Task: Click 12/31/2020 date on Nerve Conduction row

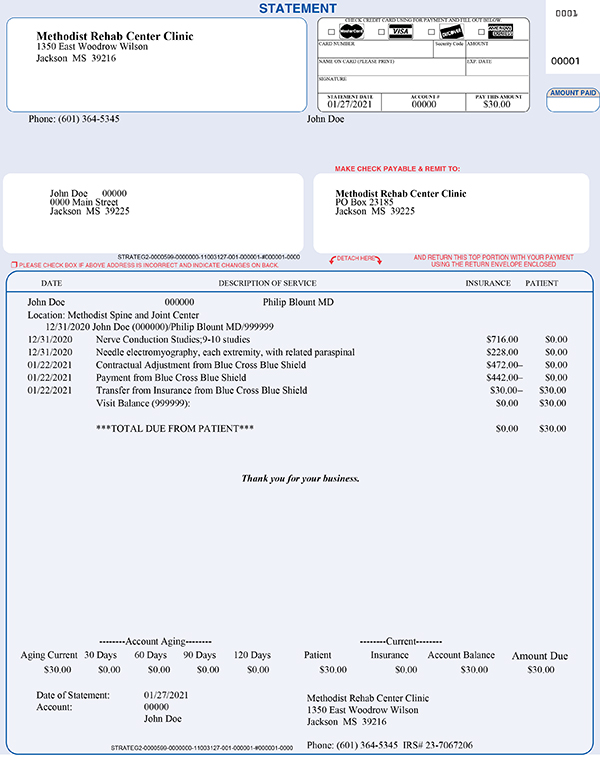Action: click(50, 339)
